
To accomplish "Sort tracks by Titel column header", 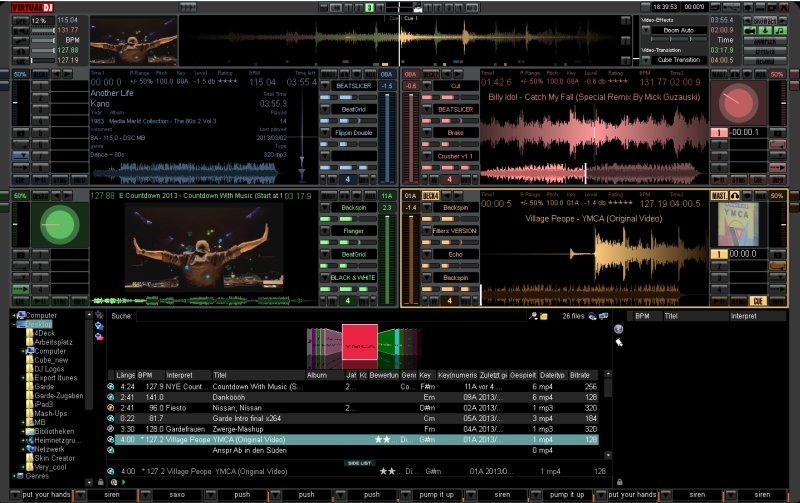I will coord(220,375).
